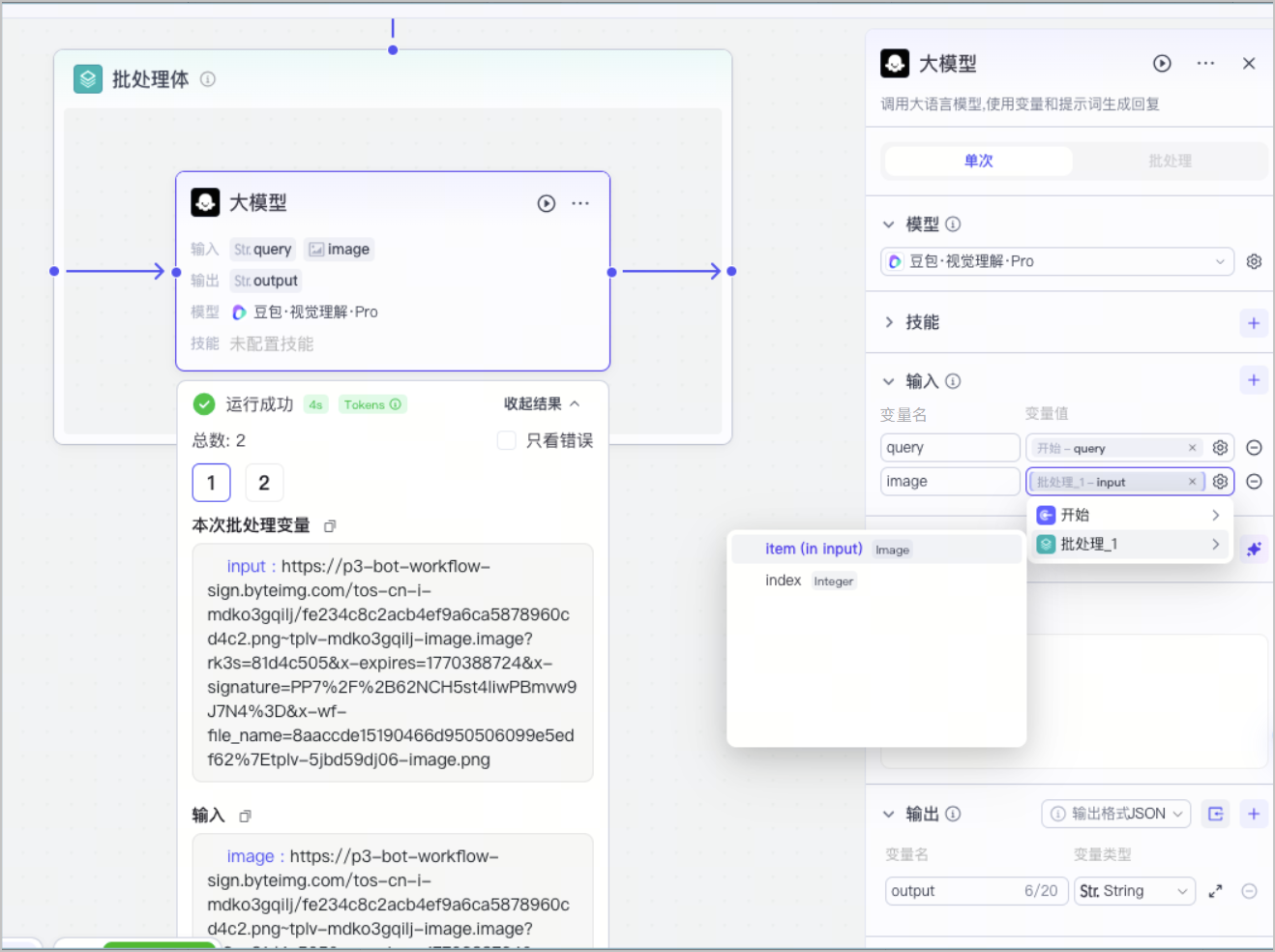Collapse the 输入 section
The image size is (1275, 952).
pyautogui.click(x=888, y=381)
